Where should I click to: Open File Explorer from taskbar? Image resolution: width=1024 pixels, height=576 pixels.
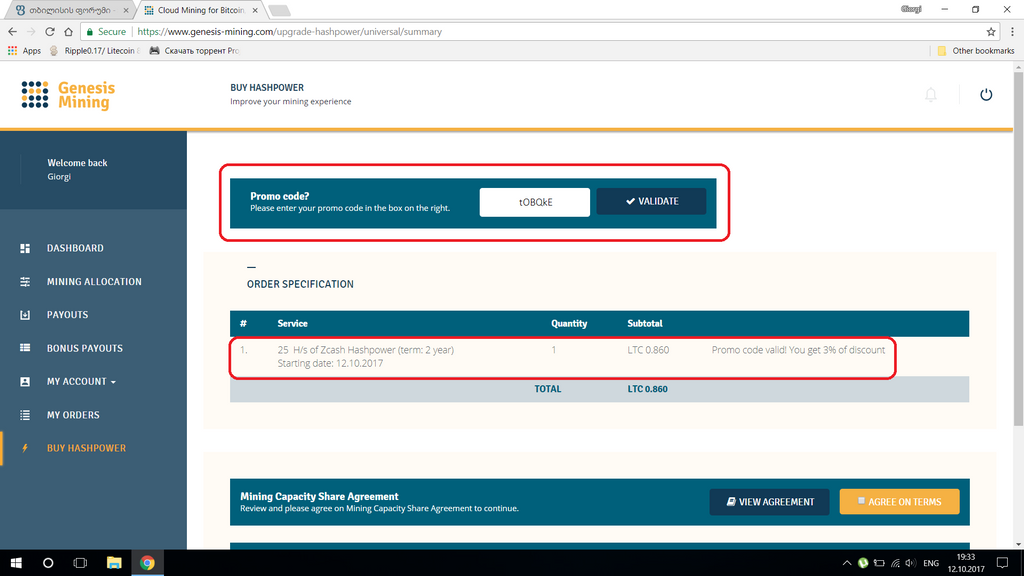pyautogui.click(x=114, y=563)
